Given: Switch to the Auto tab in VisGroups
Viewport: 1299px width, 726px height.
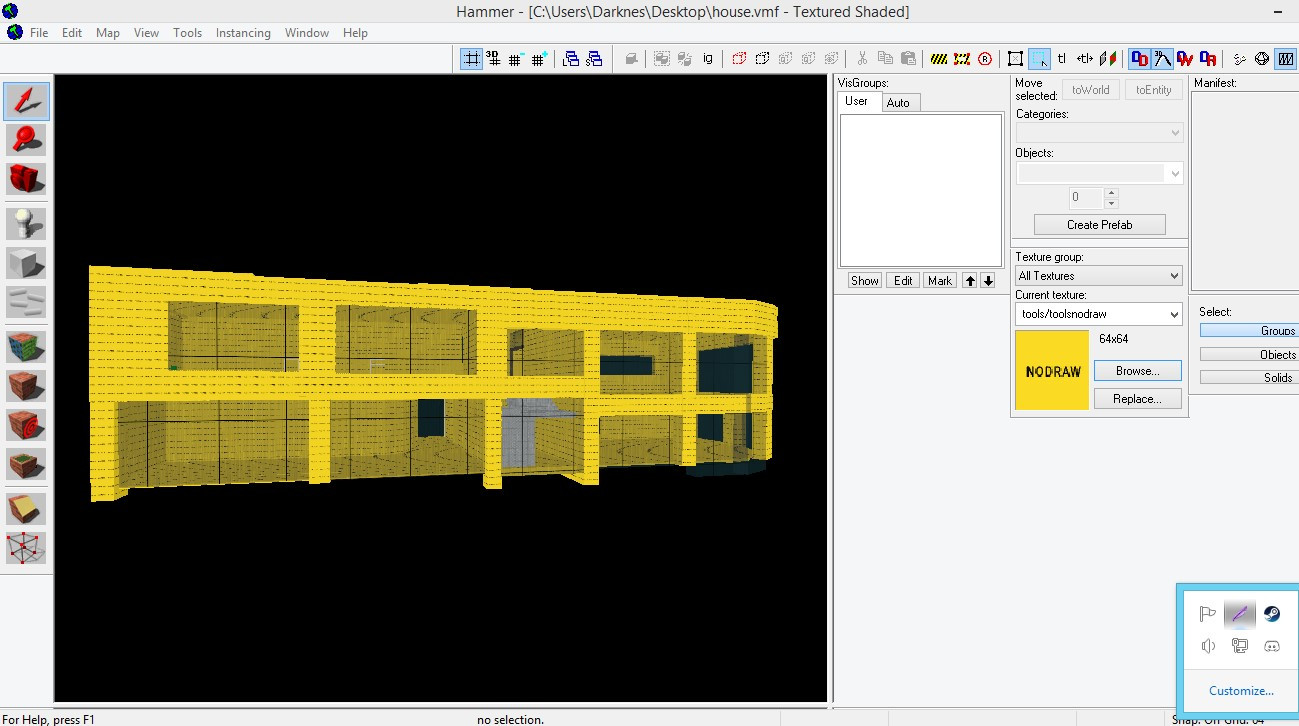Looking at the screenshot, I should click(898, 101).
